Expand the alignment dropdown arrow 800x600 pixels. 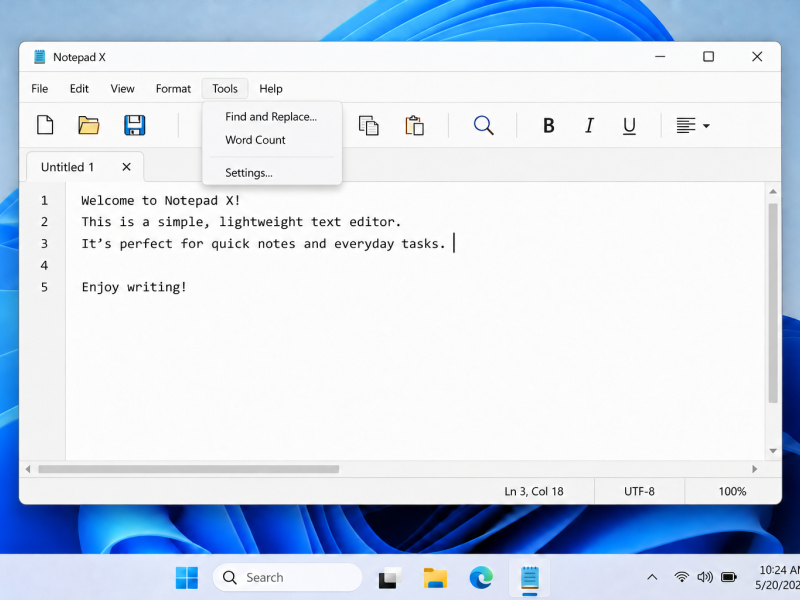click(706, 126)
